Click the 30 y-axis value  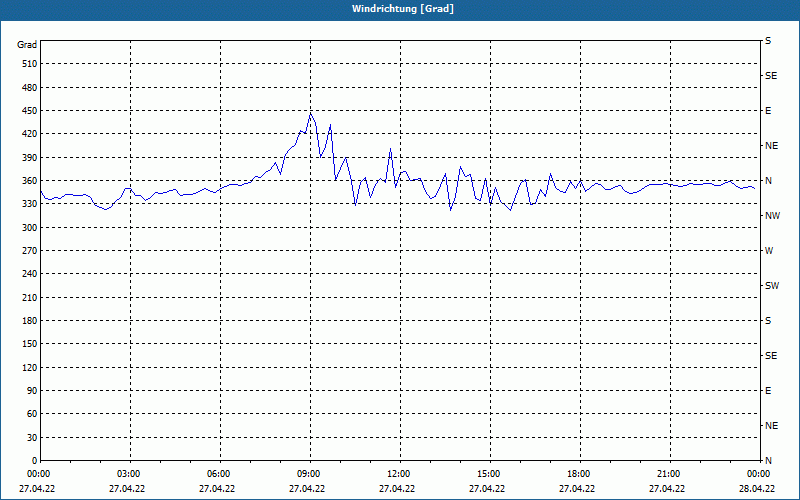click(32, 437)
